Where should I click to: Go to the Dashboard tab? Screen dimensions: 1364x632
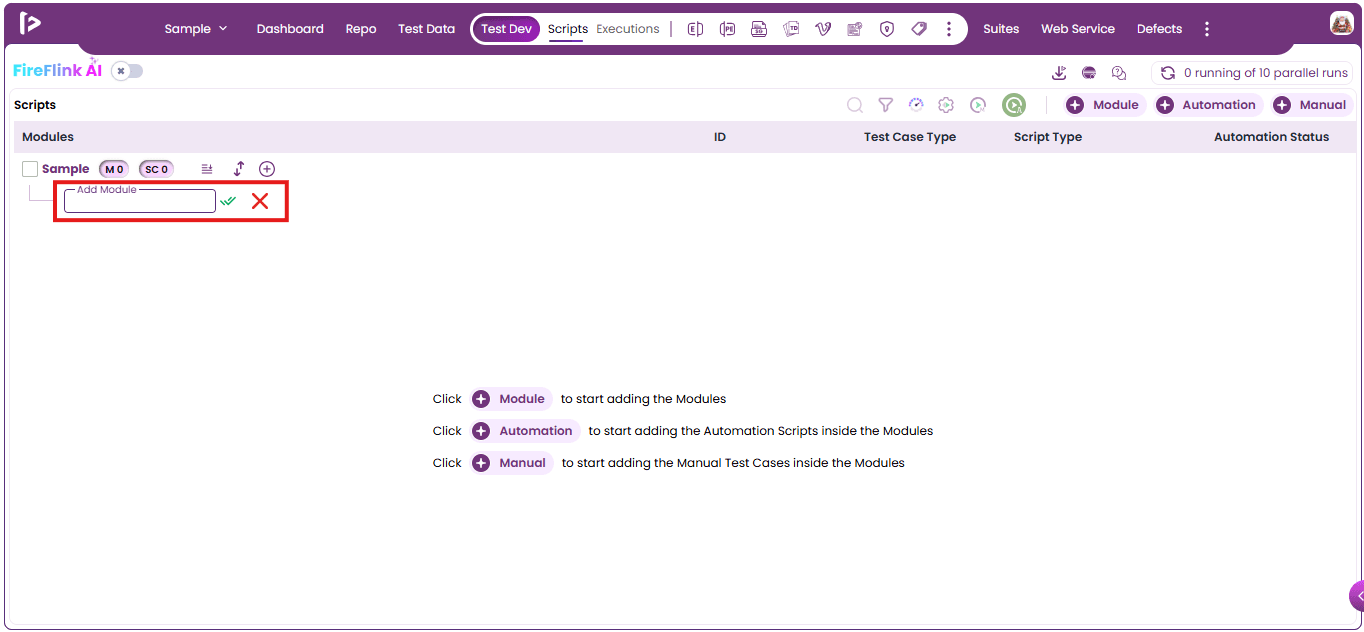tap(290, 29)
